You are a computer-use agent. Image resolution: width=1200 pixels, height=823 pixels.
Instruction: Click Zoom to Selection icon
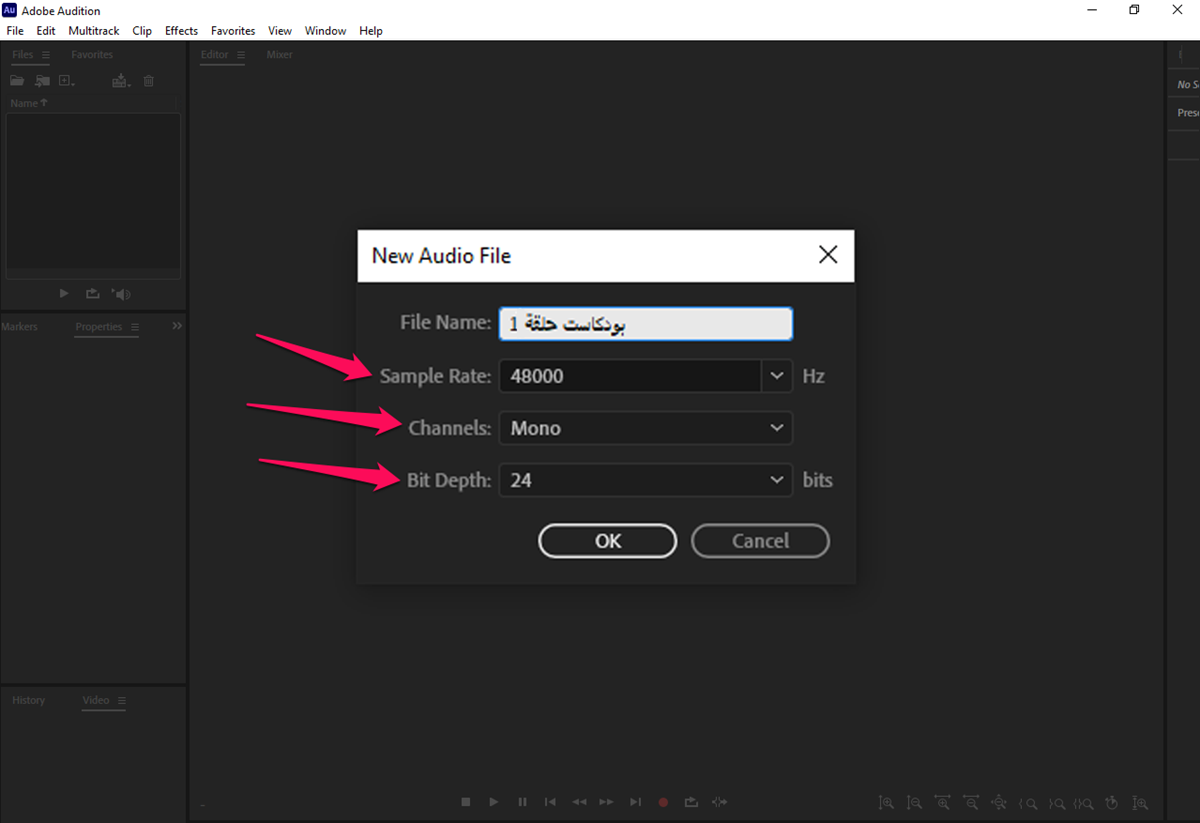[x=1084, y=802]
